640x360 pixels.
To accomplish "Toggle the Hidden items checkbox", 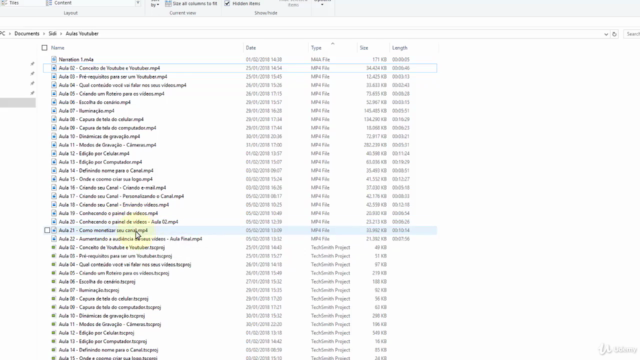I will pos(227,3).
